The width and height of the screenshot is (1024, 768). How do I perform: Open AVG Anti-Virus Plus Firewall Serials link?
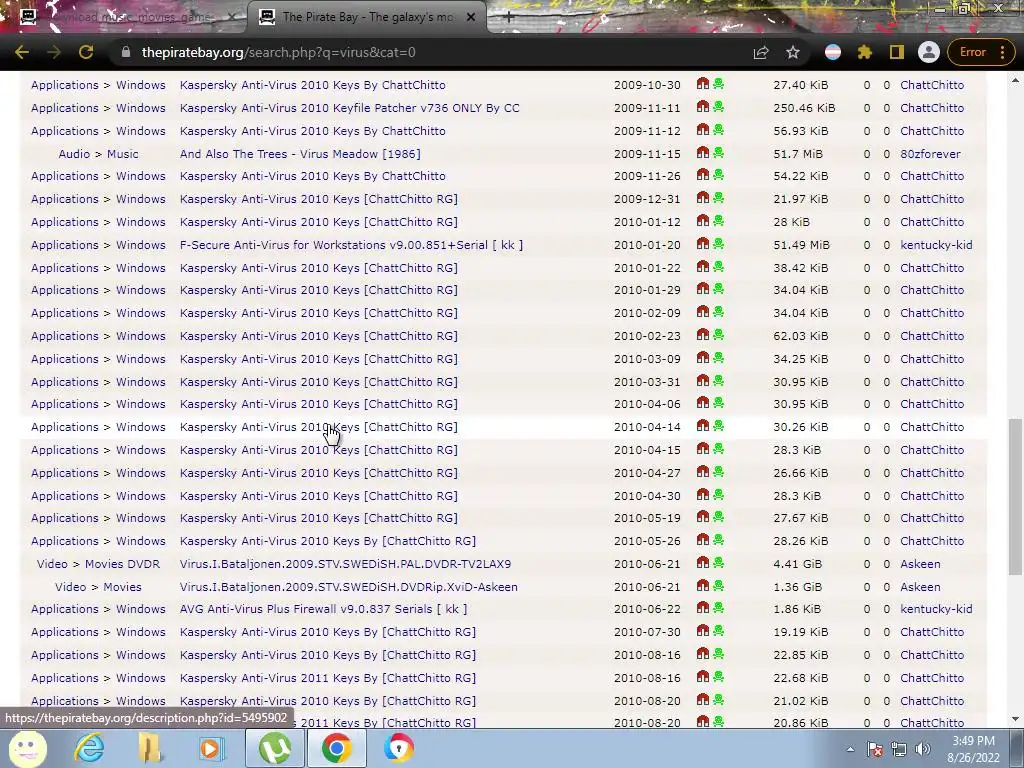(323, 609)
